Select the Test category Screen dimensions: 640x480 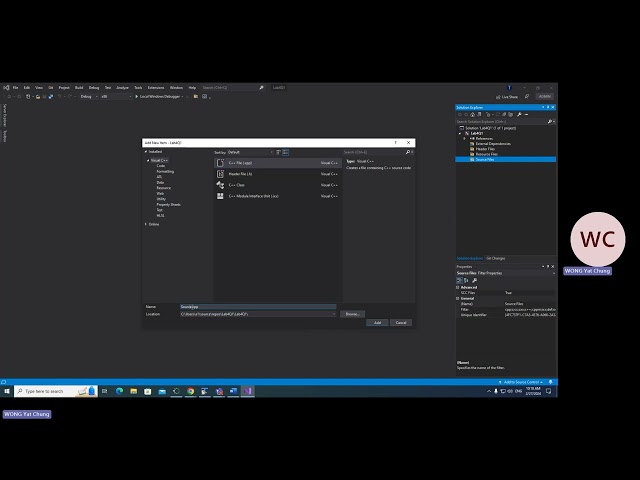point(159,210)
